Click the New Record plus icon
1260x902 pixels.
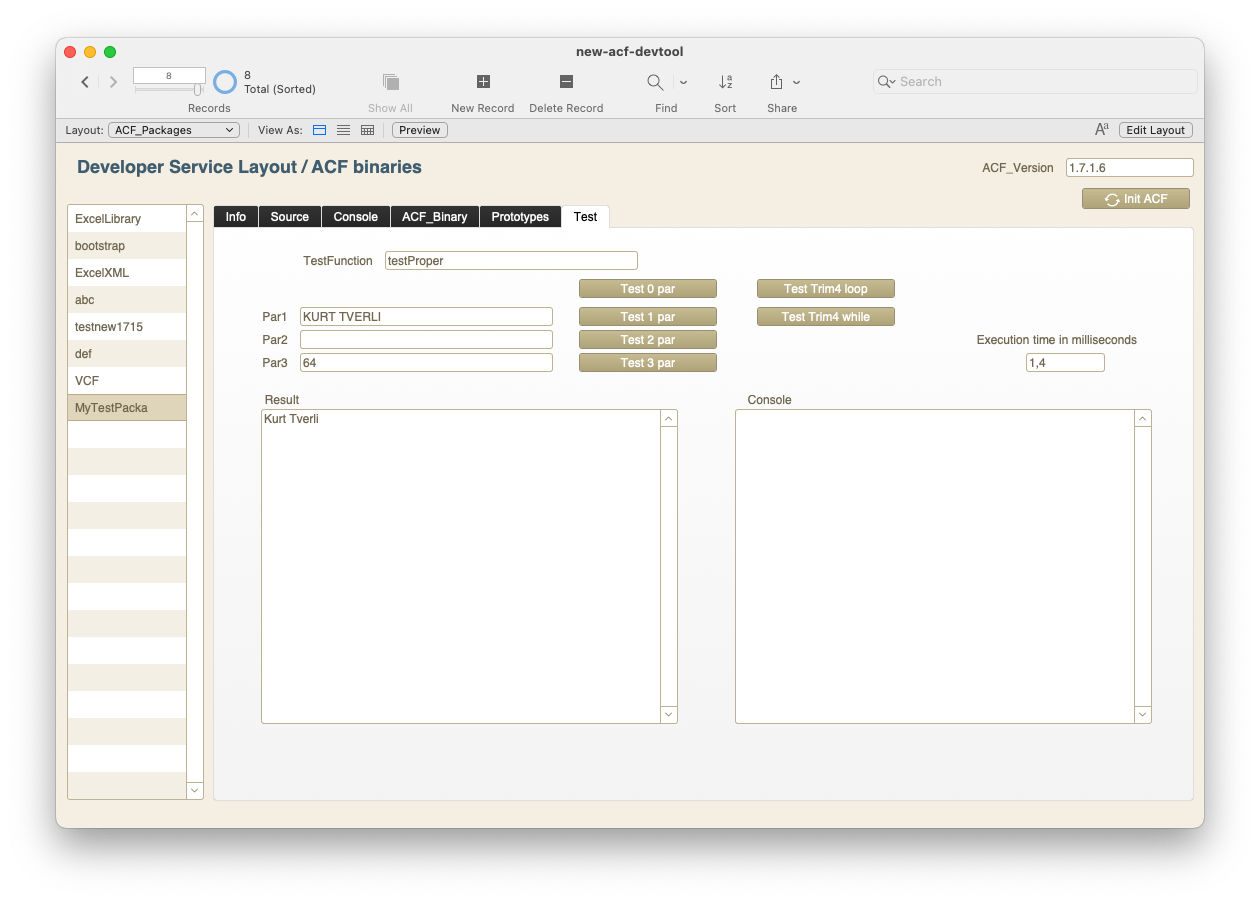[x=483, y=82]
